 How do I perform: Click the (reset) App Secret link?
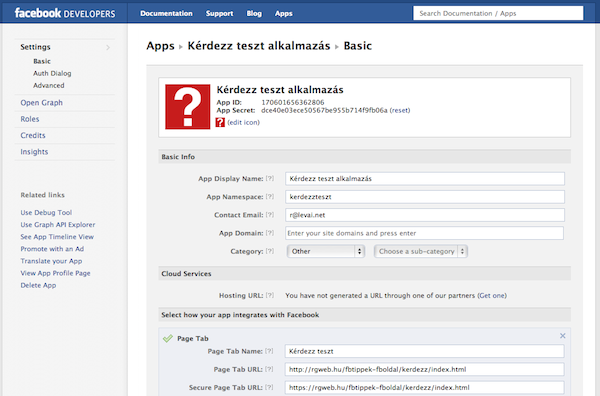point(400,110)
